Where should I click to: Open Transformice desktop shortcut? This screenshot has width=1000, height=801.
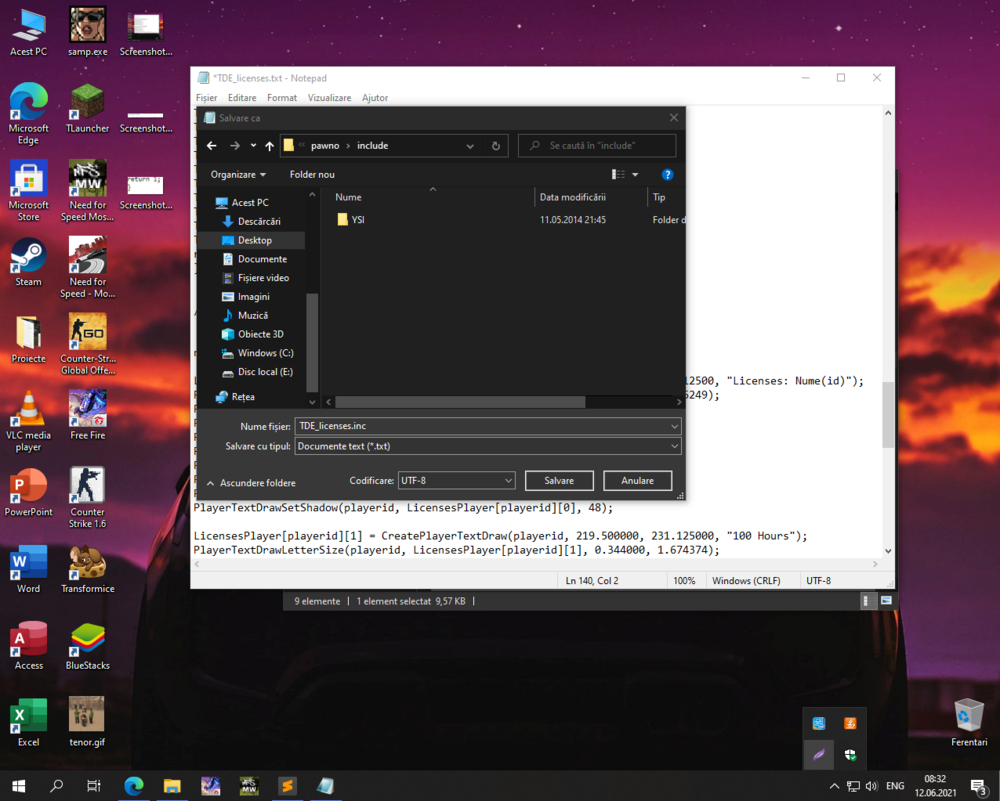pyautogui.click(x=87, y=570)
